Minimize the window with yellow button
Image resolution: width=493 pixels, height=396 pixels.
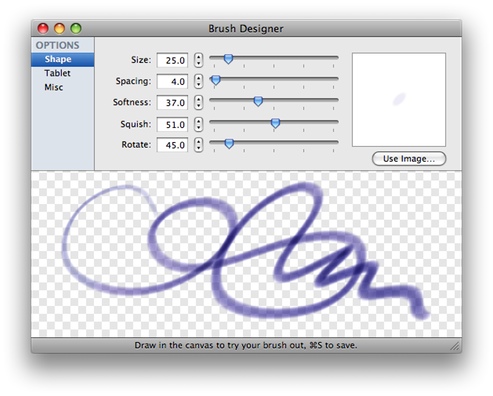(59, 29)
